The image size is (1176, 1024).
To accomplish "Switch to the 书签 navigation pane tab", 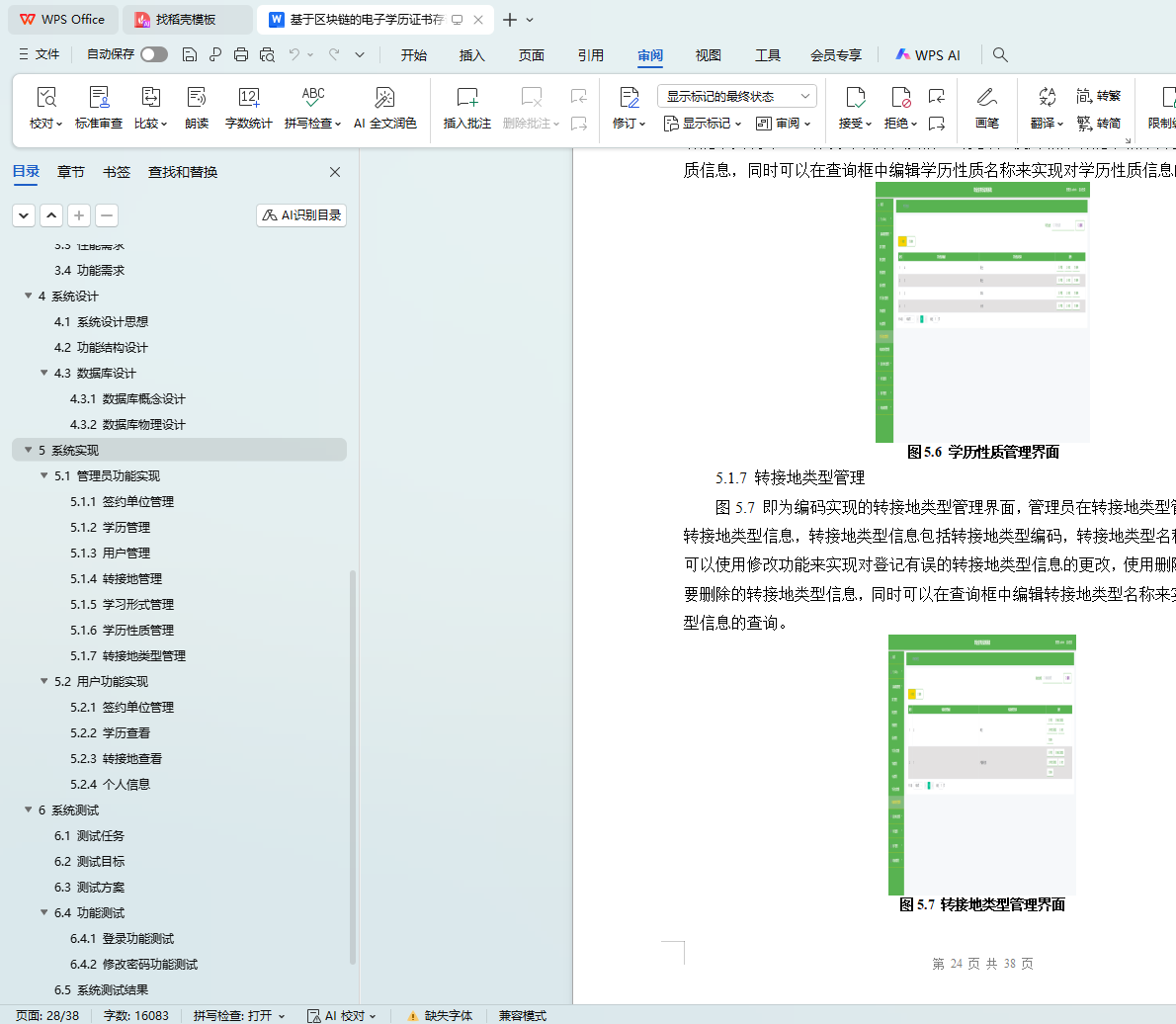I will tap(117, 172).
